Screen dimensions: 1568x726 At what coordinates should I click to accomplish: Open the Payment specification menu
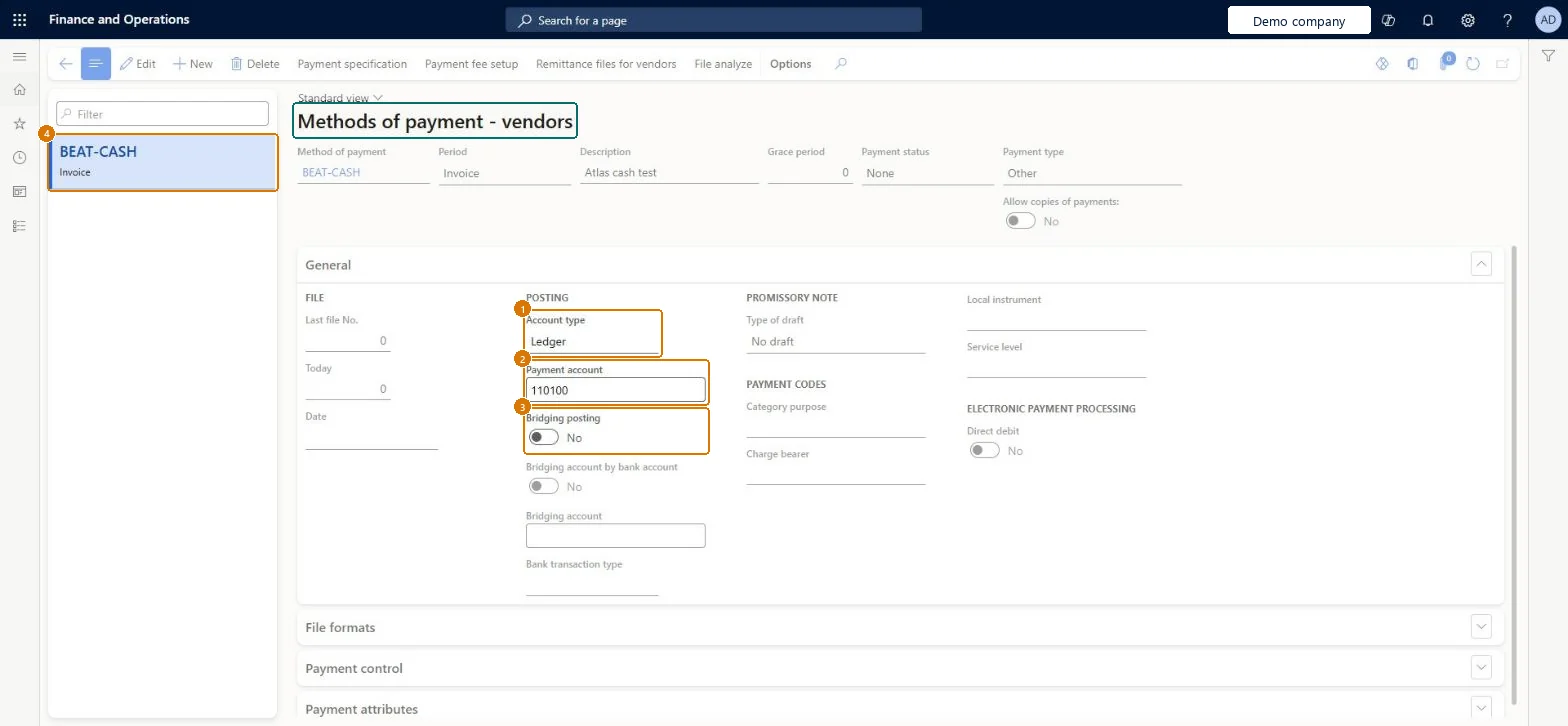tap(352, 64)
